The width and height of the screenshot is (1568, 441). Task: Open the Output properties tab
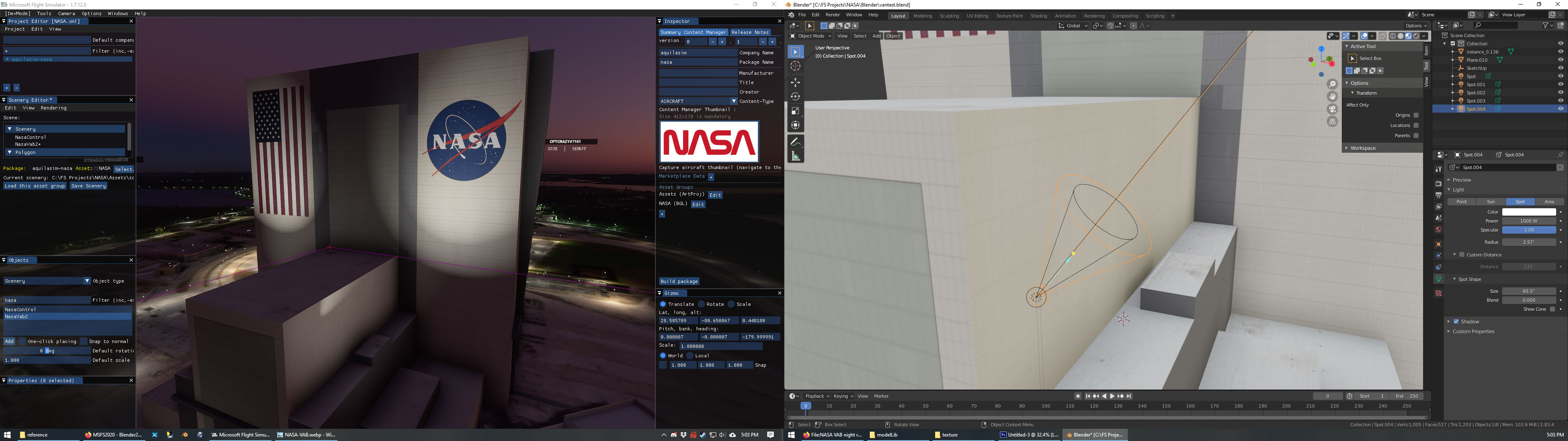(1438, 195)
